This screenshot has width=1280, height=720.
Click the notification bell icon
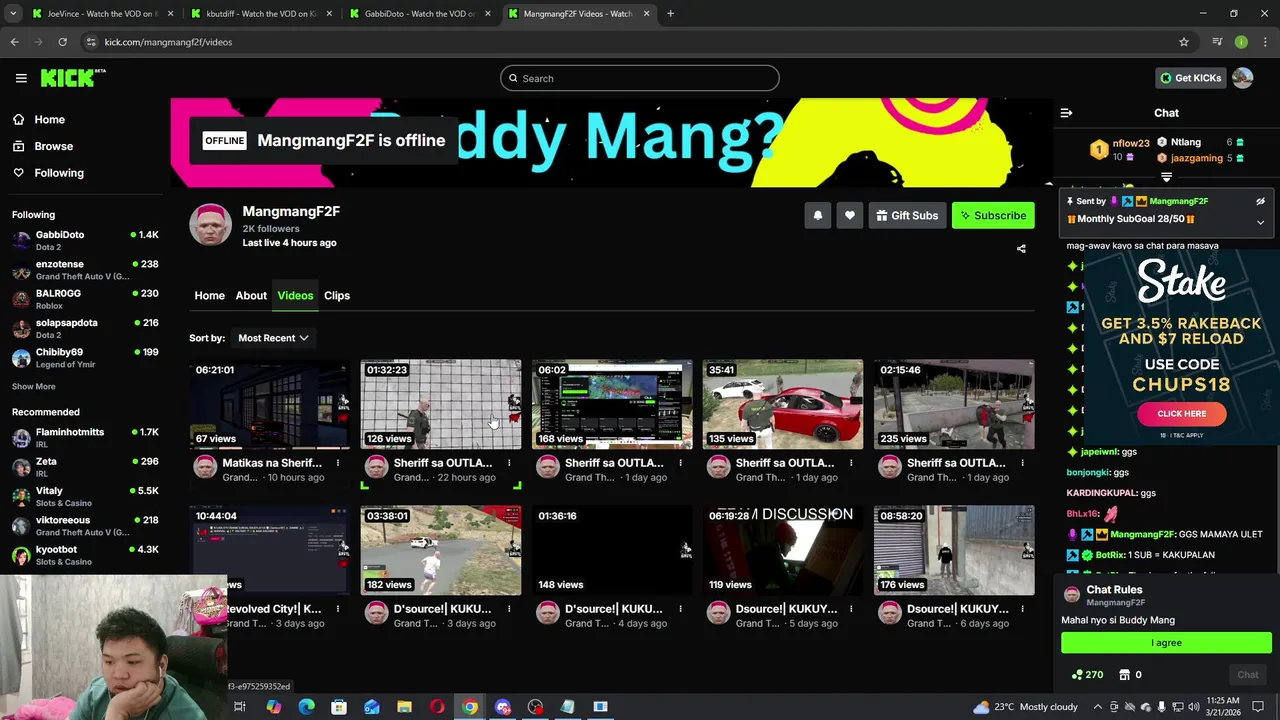[818, 215]
